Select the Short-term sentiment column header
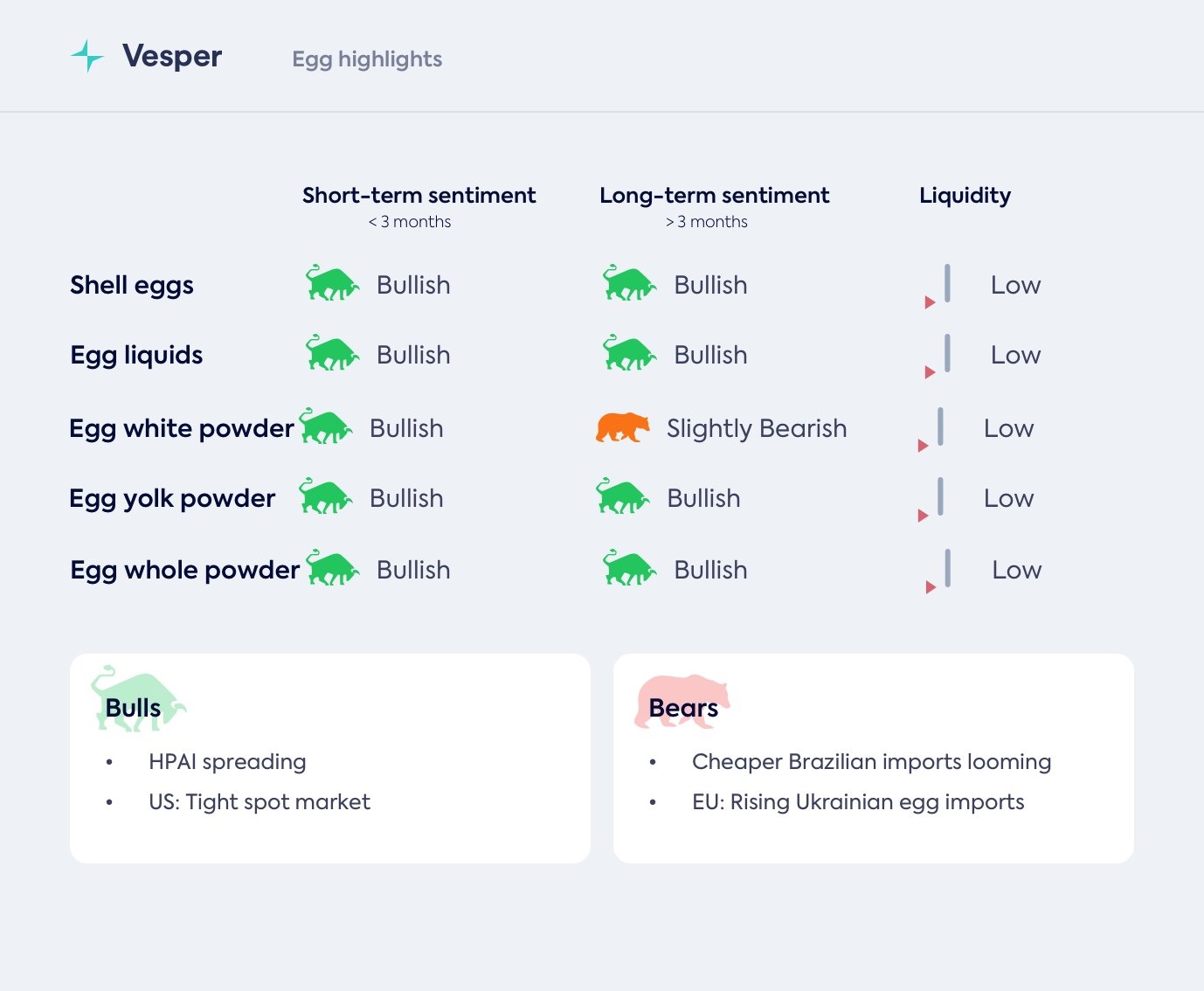 419,196
